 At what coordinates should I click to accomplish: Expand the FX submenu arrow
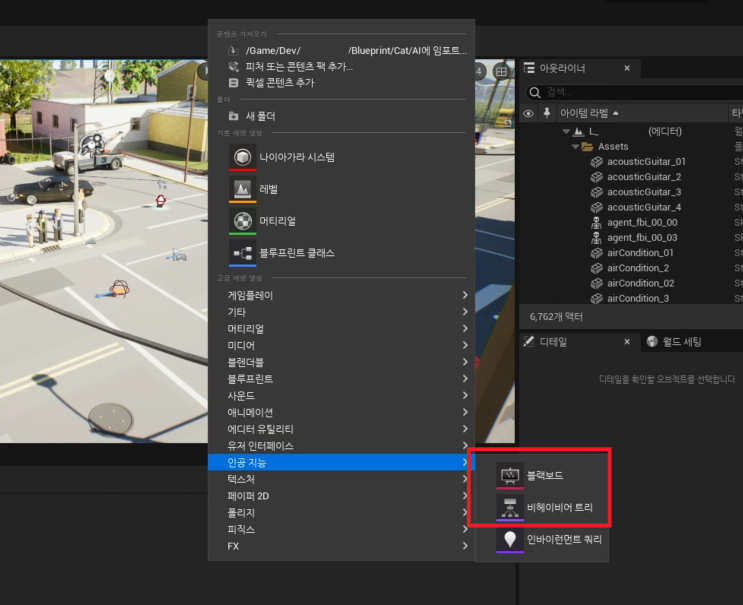pos(465,546)
